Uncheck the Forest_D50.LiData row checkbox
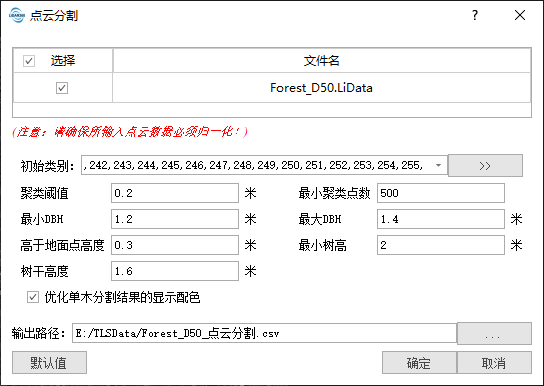Image resolution: width=544 pixels, height=386 pixels. [62, 88]
